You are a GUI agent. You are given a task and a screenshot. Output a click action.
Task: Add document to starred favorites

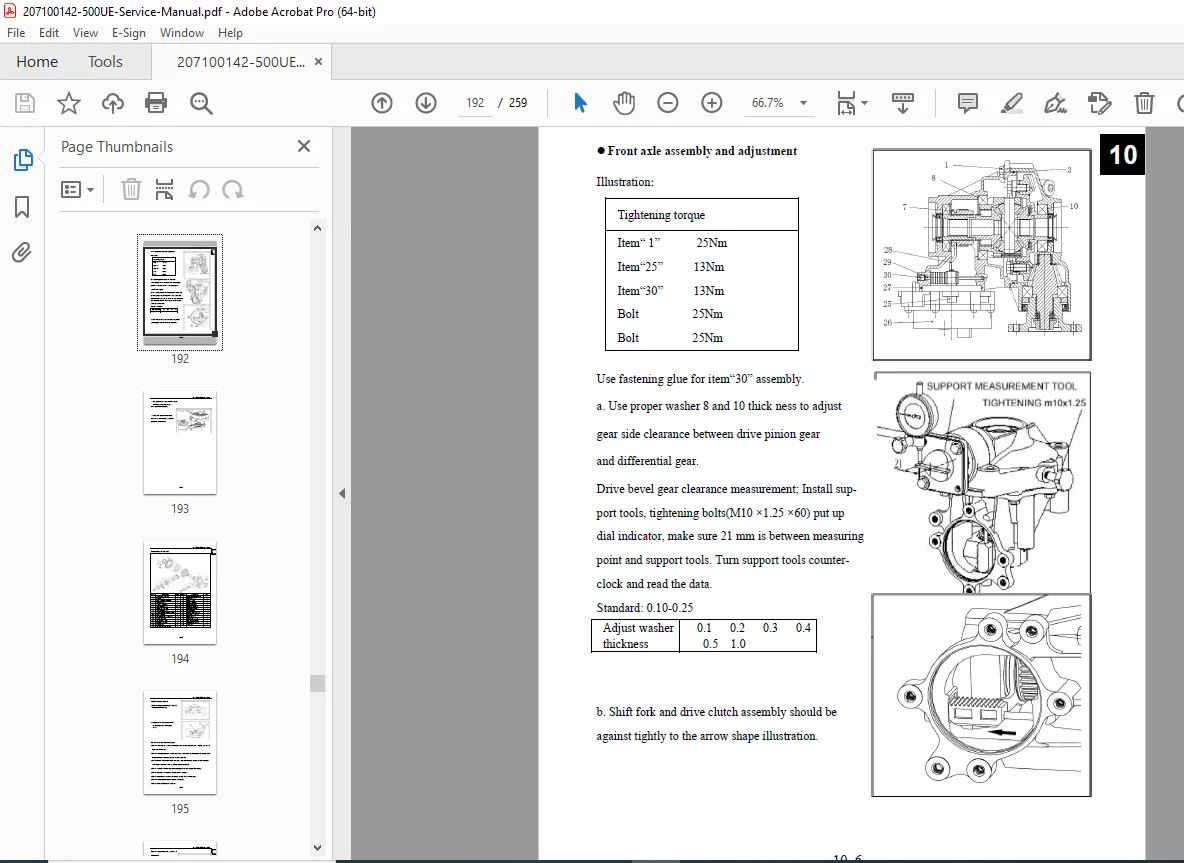pos(69,103)
